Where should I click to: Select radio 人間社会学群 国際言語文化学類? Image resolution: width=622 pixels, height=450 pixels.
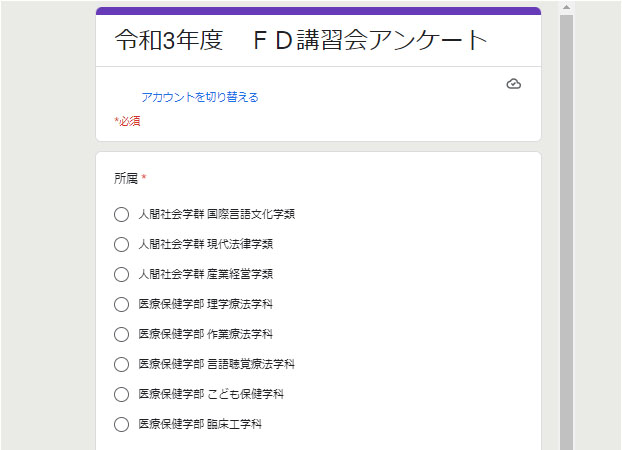tap(121, 214)
